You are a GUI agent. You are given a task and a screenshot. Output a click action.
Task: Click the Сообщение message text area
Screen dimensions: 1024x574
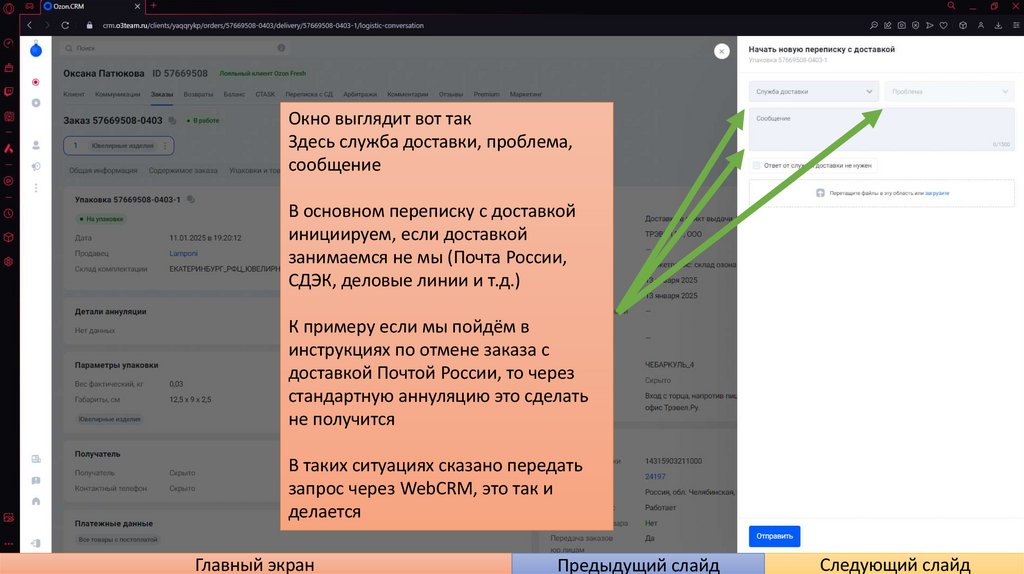pyautogui.click(x=882, y=129)
